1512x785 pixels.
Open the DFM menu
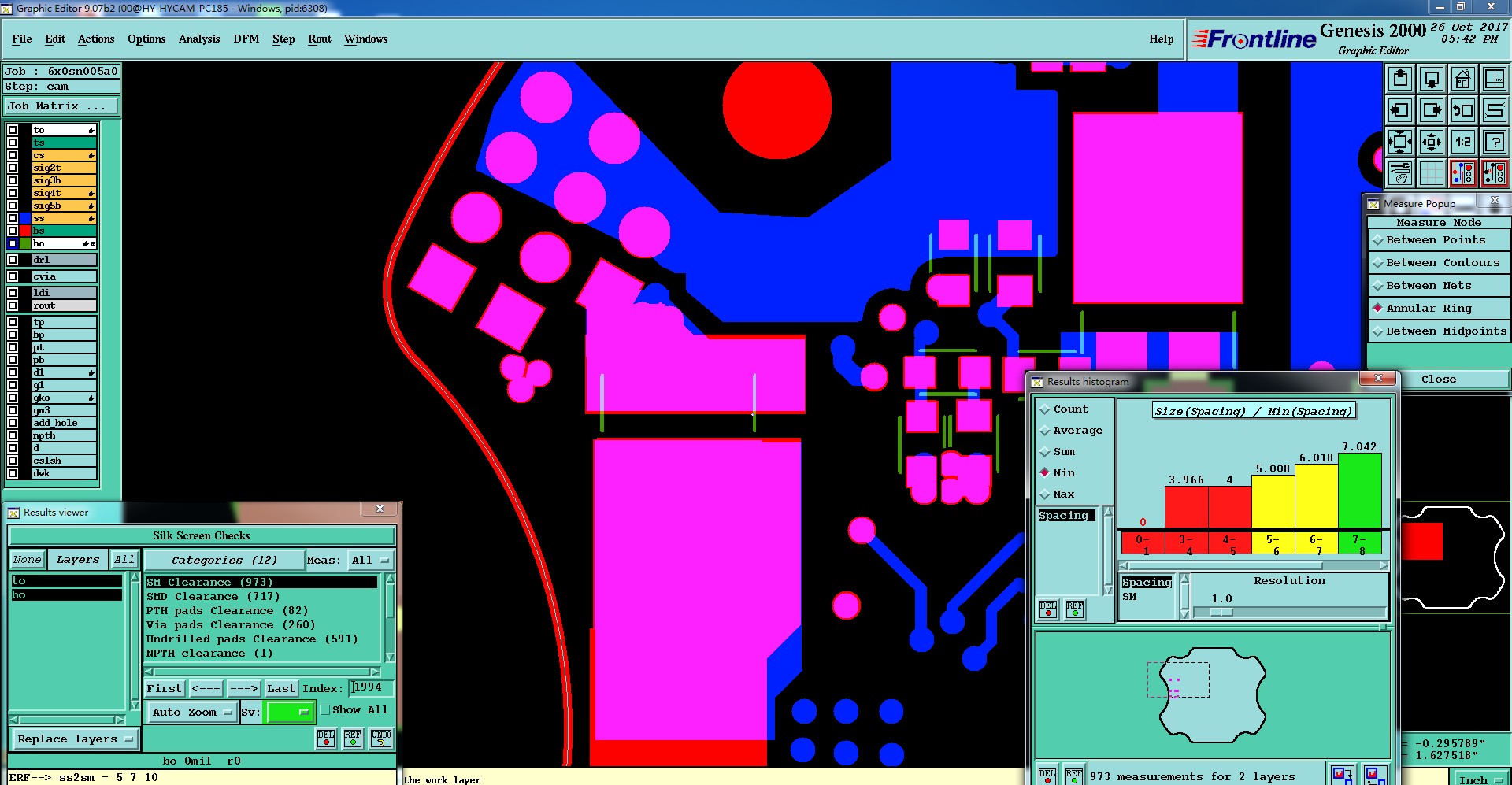(246, 39)
